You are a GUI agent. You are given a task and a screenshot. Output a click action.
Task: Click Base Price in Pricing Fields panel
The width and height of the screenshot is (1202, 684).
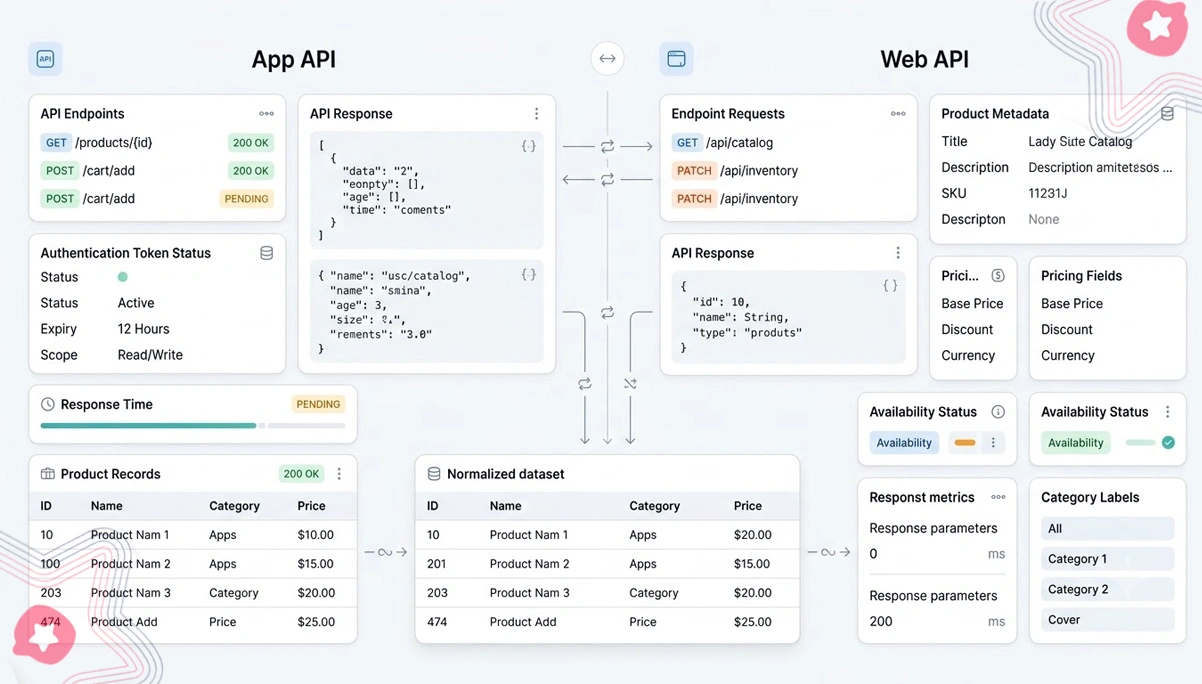[1072, 304]
